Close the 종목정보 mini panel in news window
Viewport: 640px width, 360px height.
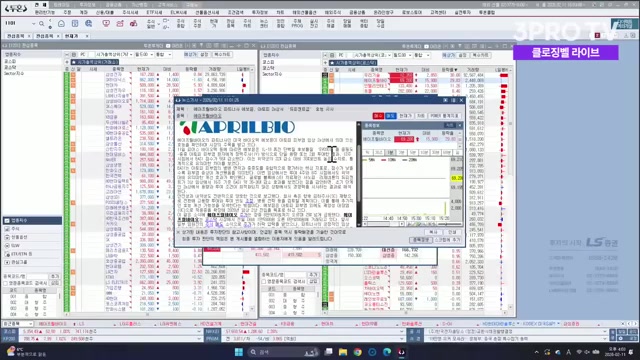point(460,125)
